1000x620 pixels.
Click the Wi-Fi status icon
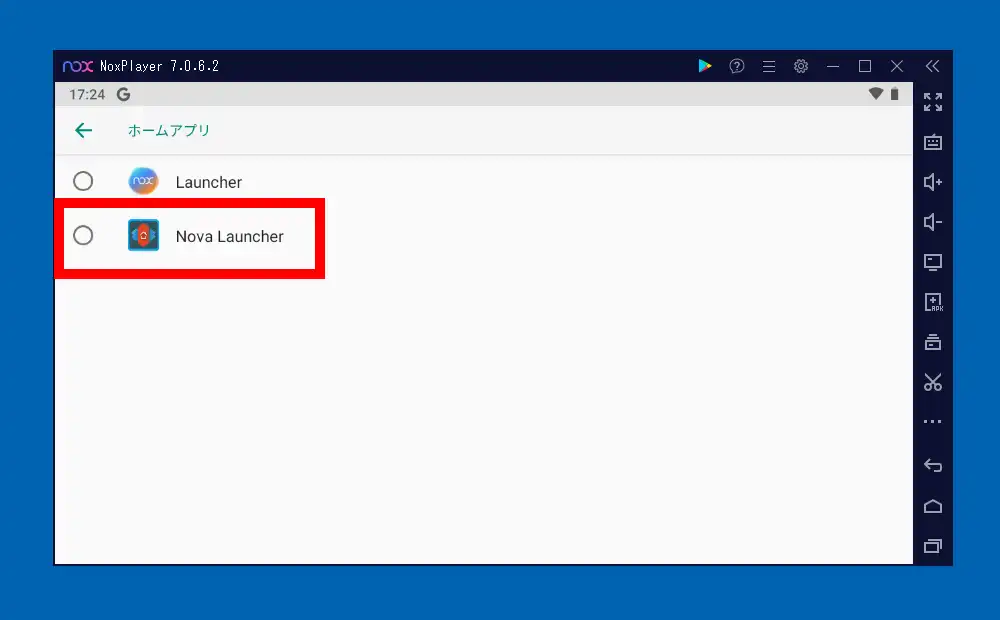point(876,94)
